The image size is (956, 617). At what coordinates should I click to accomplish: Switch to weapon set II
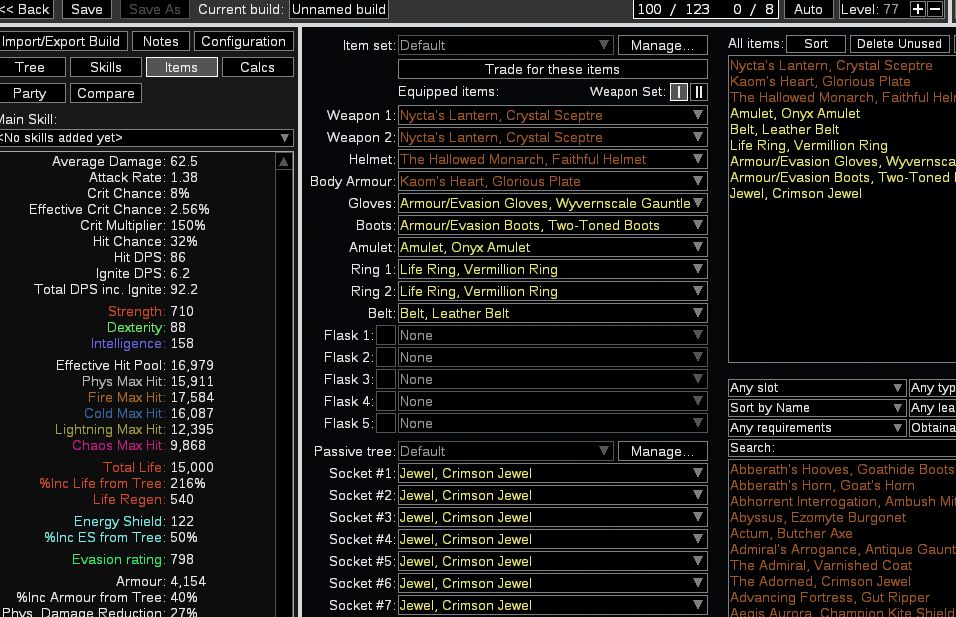699,92
